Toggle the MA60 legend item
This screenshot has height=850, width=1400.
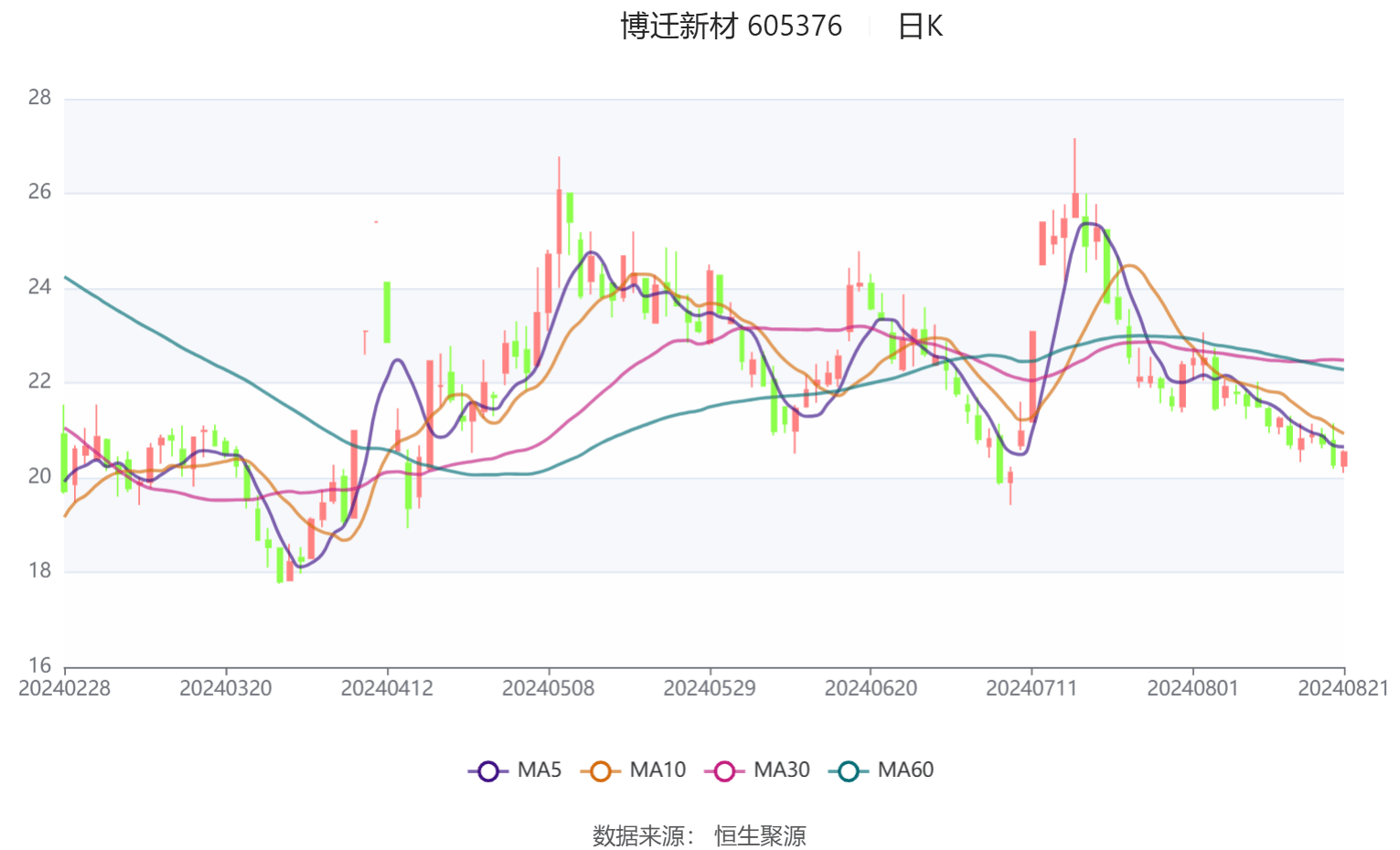point(881,770)
